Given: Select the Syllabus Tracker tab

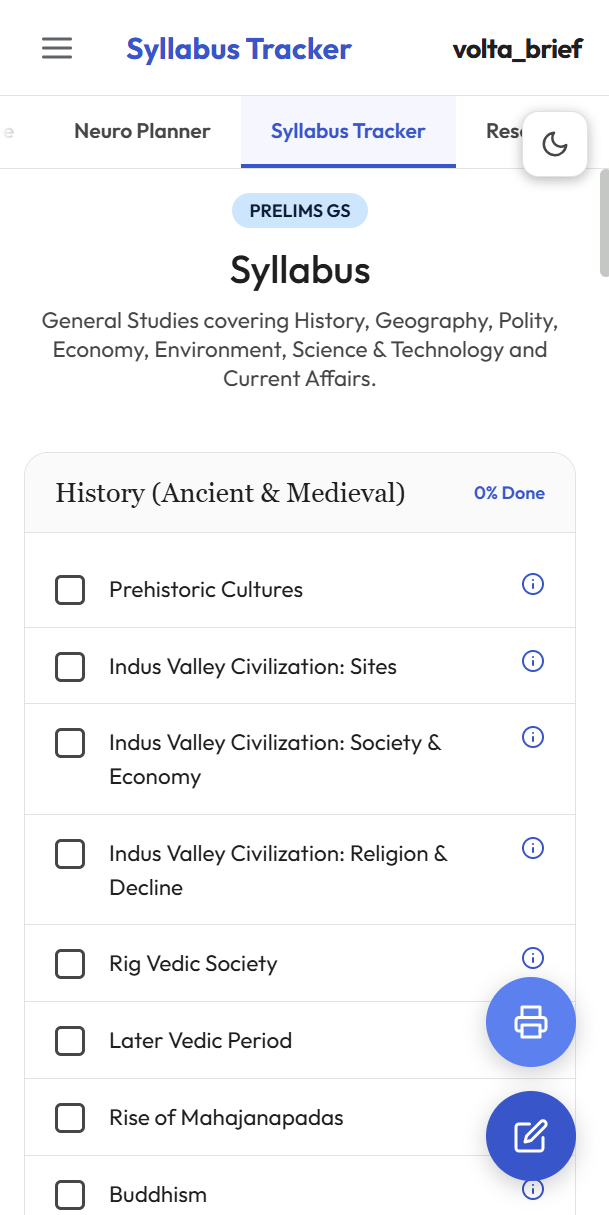Looking at the screenshot, I should (x=347, y=131).
